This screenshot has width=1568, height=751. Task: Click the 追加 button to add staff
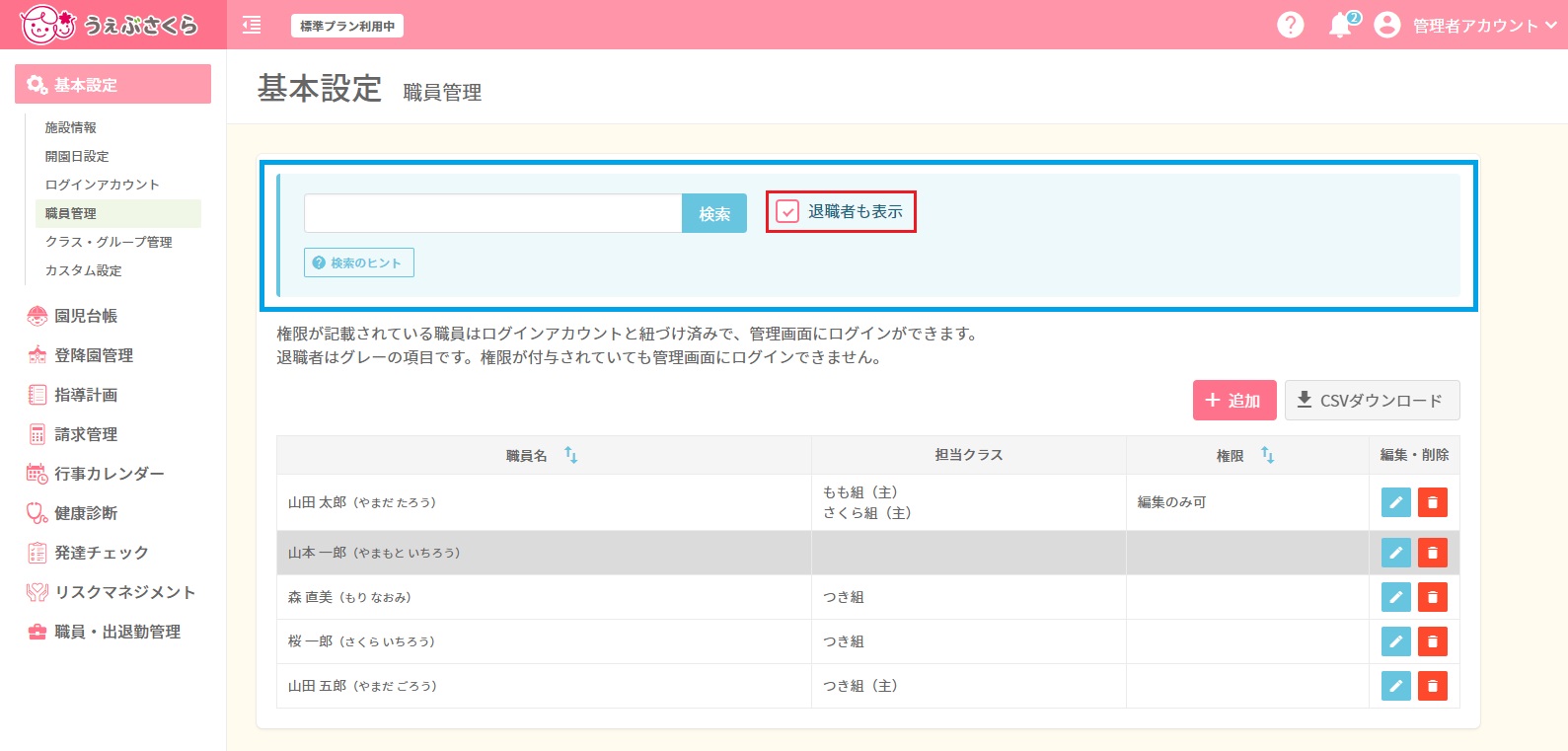pos(1233,401)
